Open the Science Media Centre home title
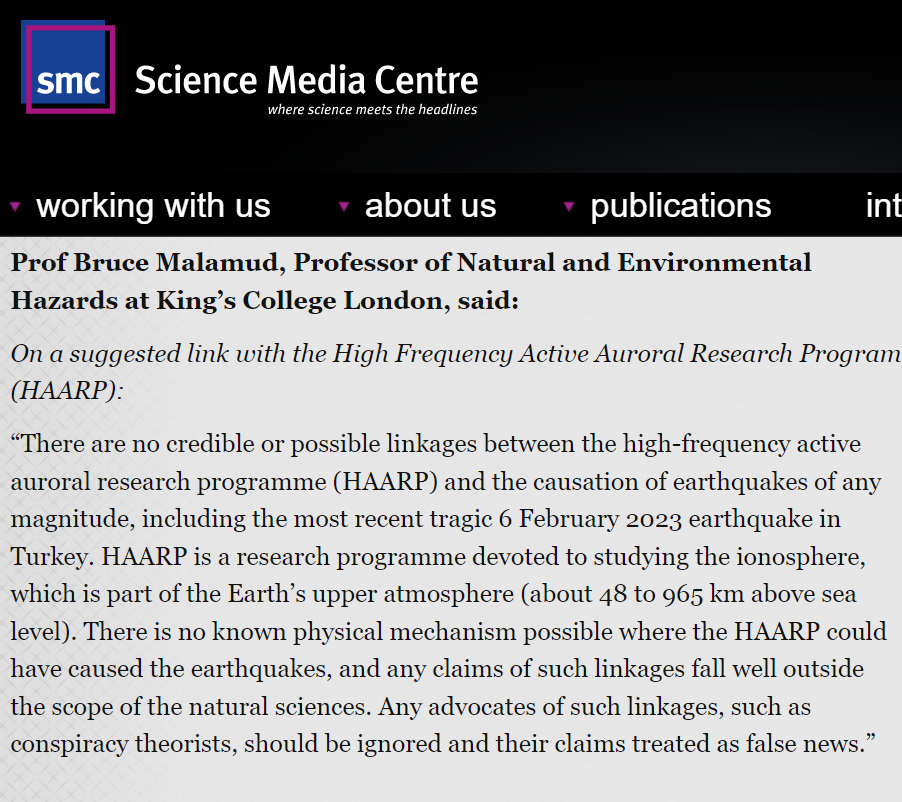Image resolution: width=902 pixels, height=802 pixels. coord(306,80)
